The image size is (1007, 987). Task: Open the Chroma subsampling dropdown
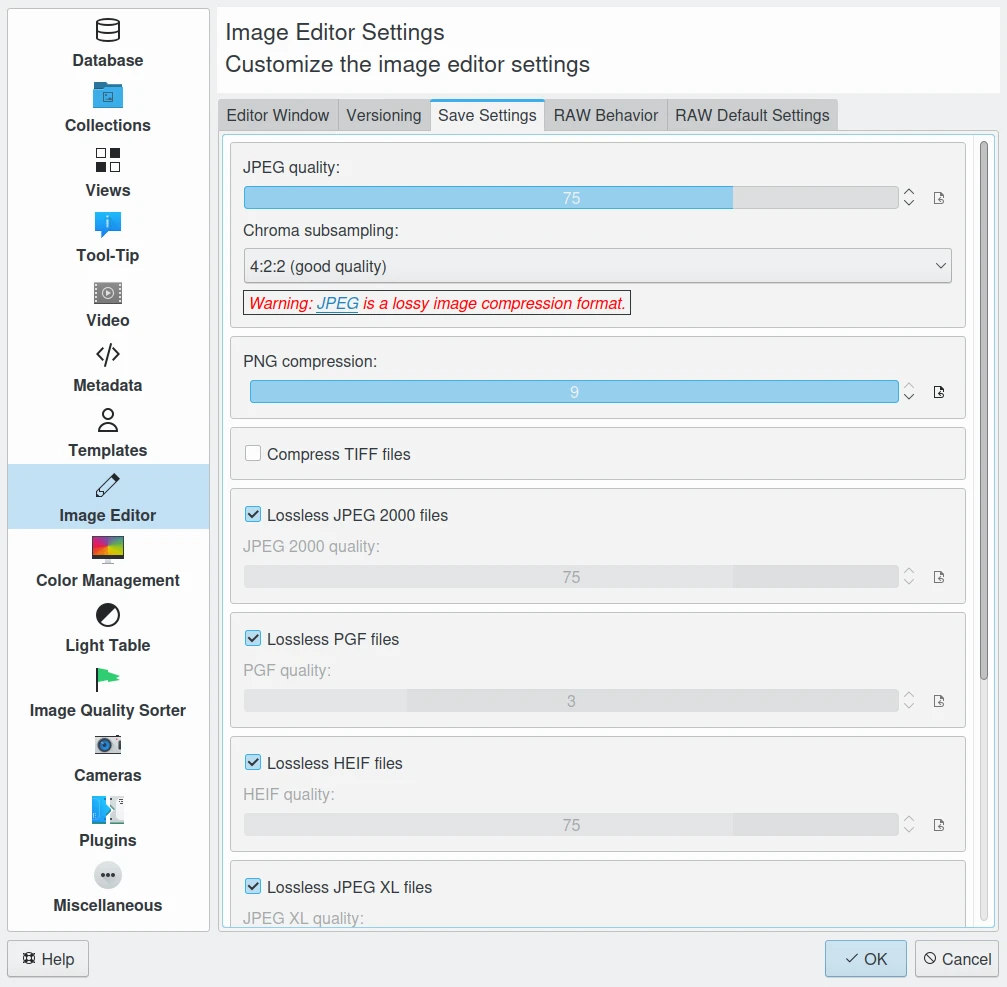(x=597, y=266)
